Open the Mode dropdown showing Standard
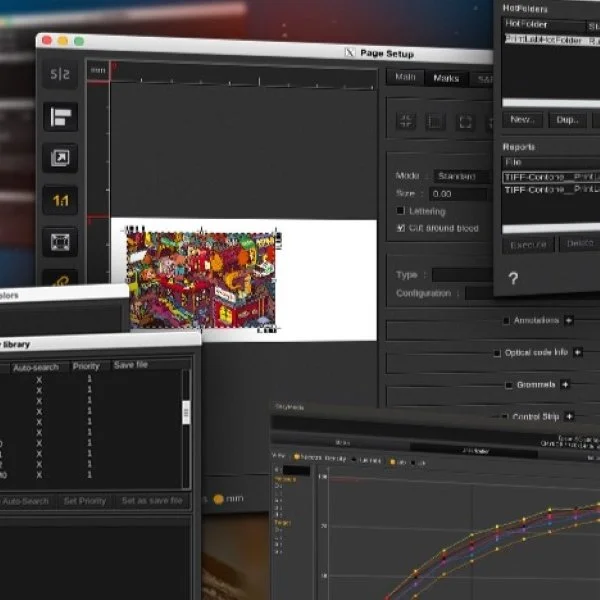Screen dimensions: 600x600 [463, 176]
